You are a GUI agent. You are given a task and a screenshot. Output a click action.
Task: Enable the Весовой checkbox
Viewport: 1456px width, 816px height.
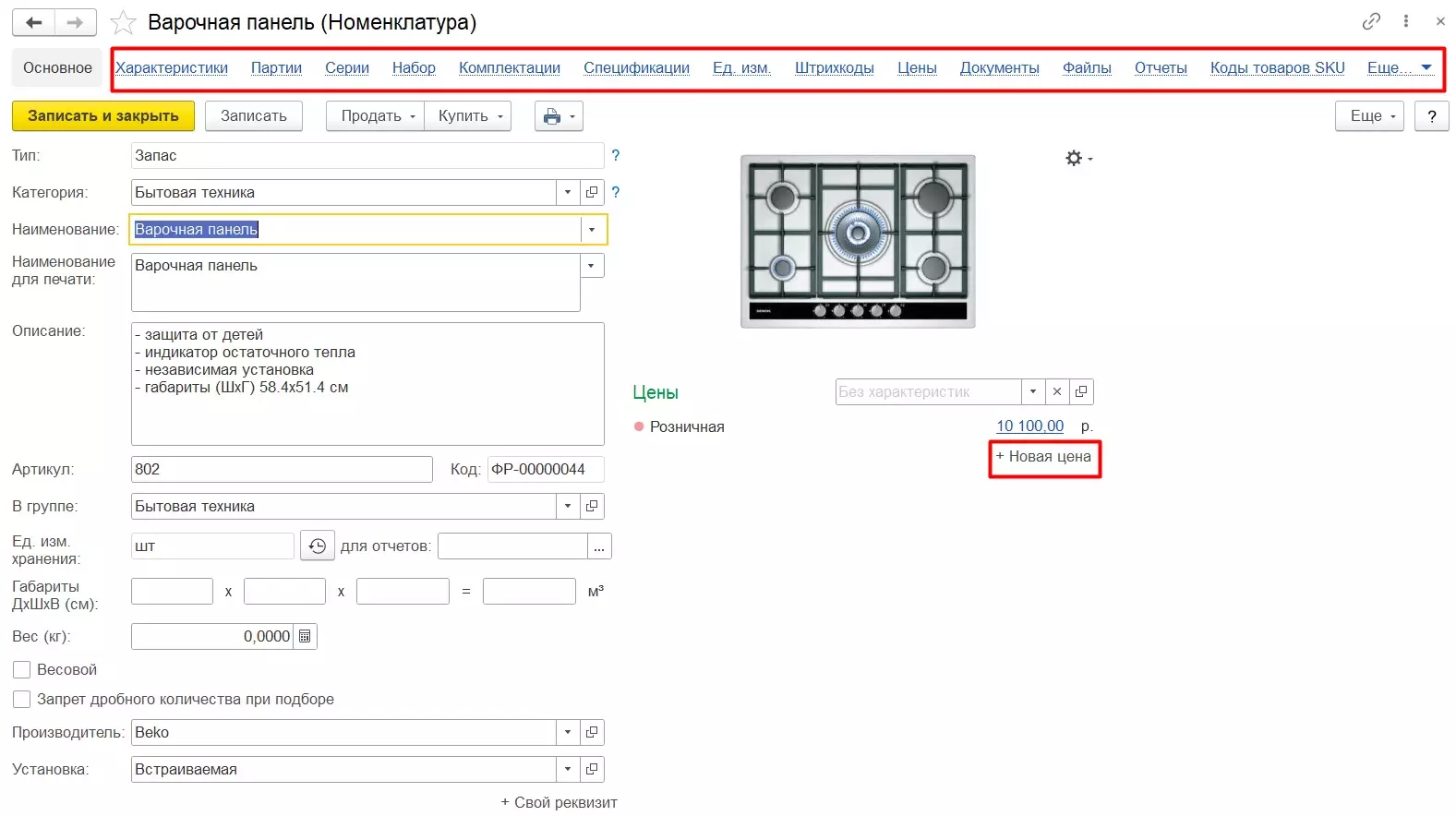click(x=22, y=670)
